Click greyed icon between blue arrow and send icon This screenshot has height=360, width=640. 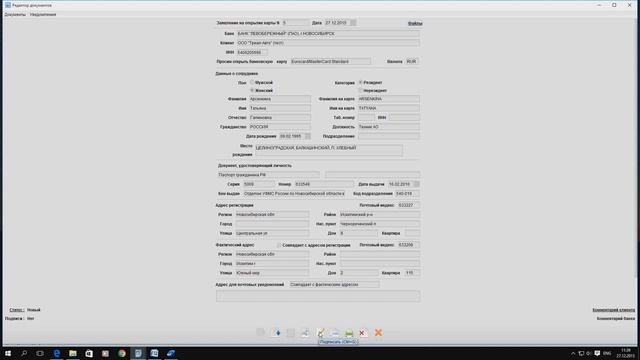(x=290, y=333)
